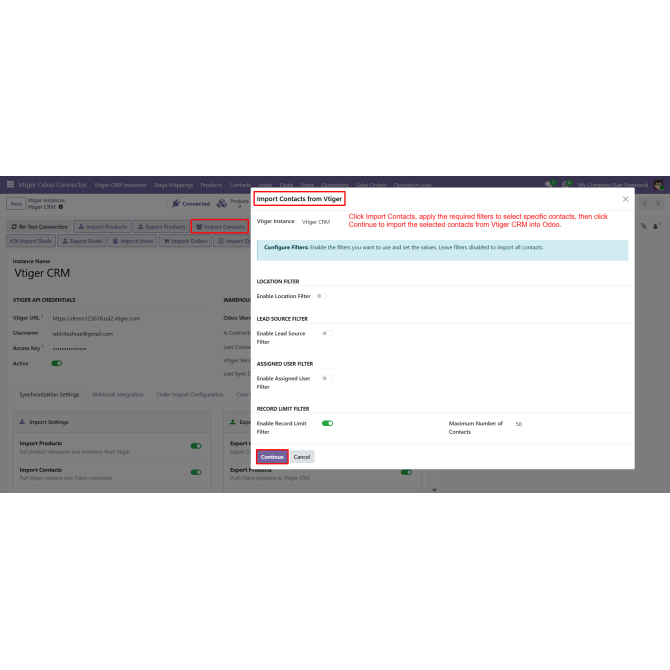
Task: Edit Maximum Number of Contacts value 50
Action: pos(519,424)
